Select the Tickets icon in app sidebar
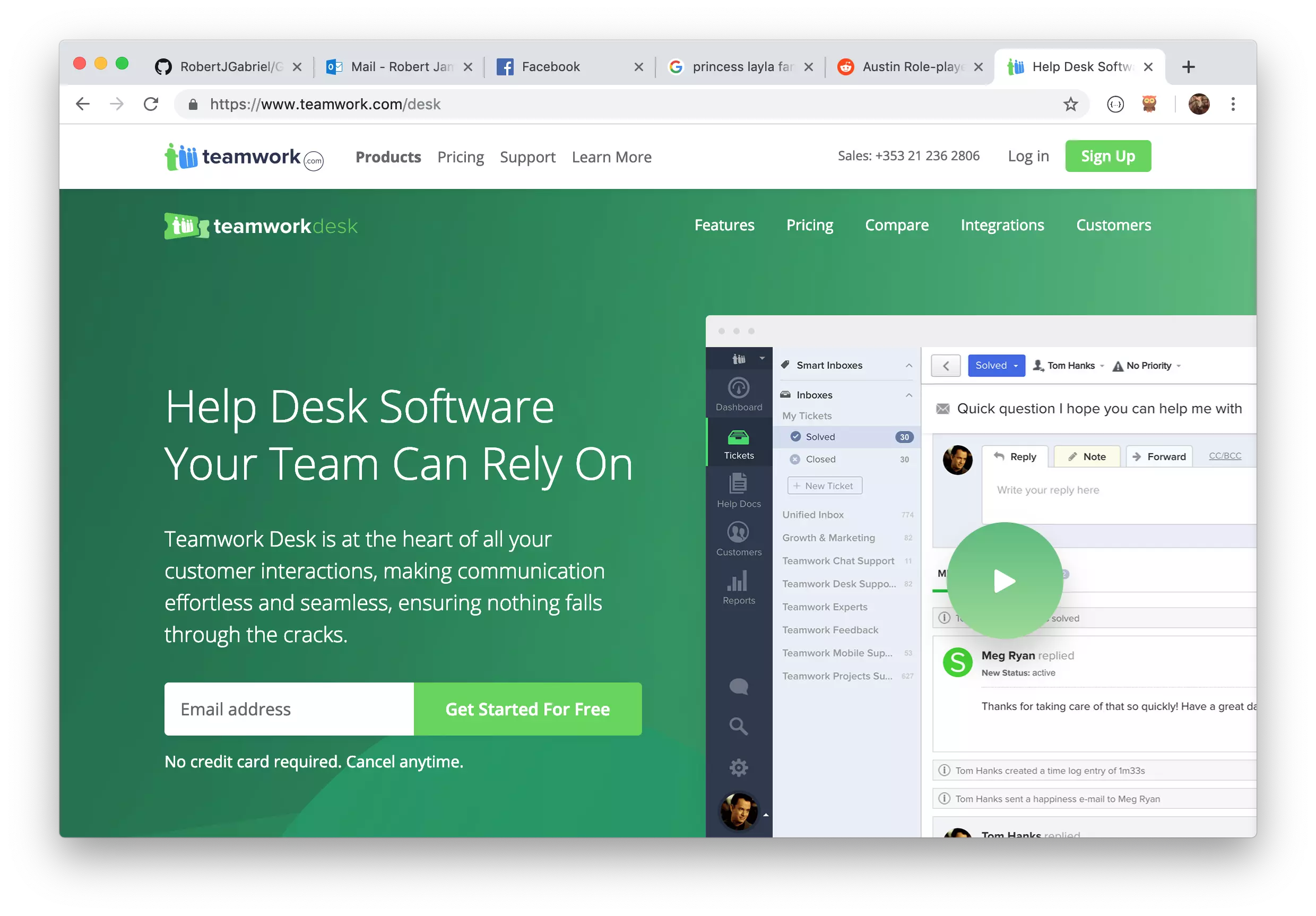1316x916 pixels. (738, 444)
